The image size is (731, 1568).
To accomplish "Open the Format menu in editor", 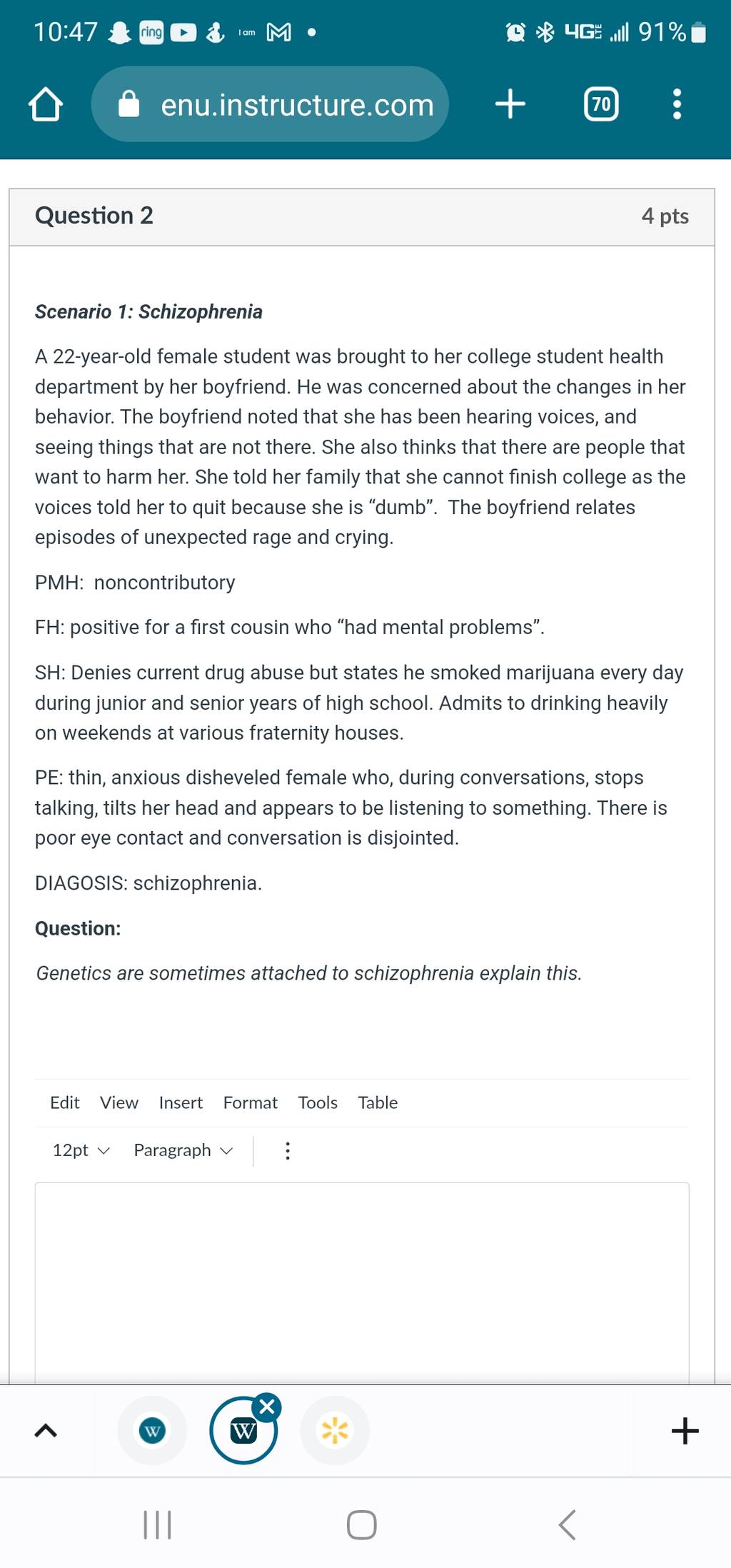I will (x=250, y=1102).
